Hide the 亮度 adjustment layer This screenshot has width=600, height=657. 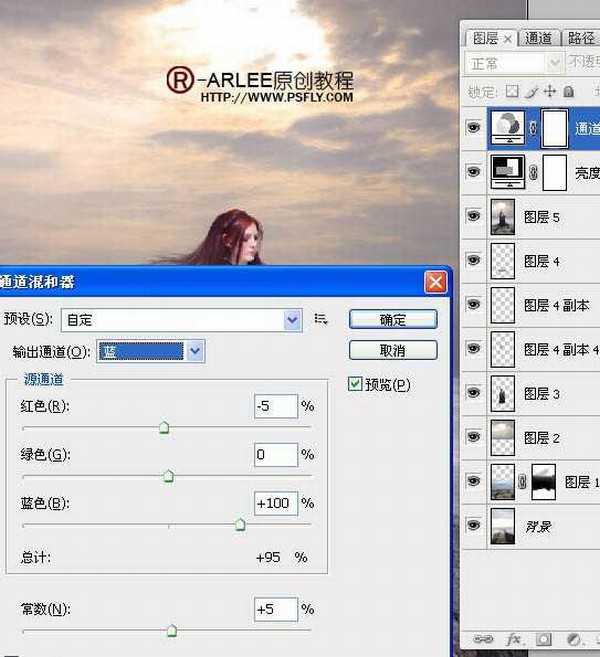click(x=473, y=171)
